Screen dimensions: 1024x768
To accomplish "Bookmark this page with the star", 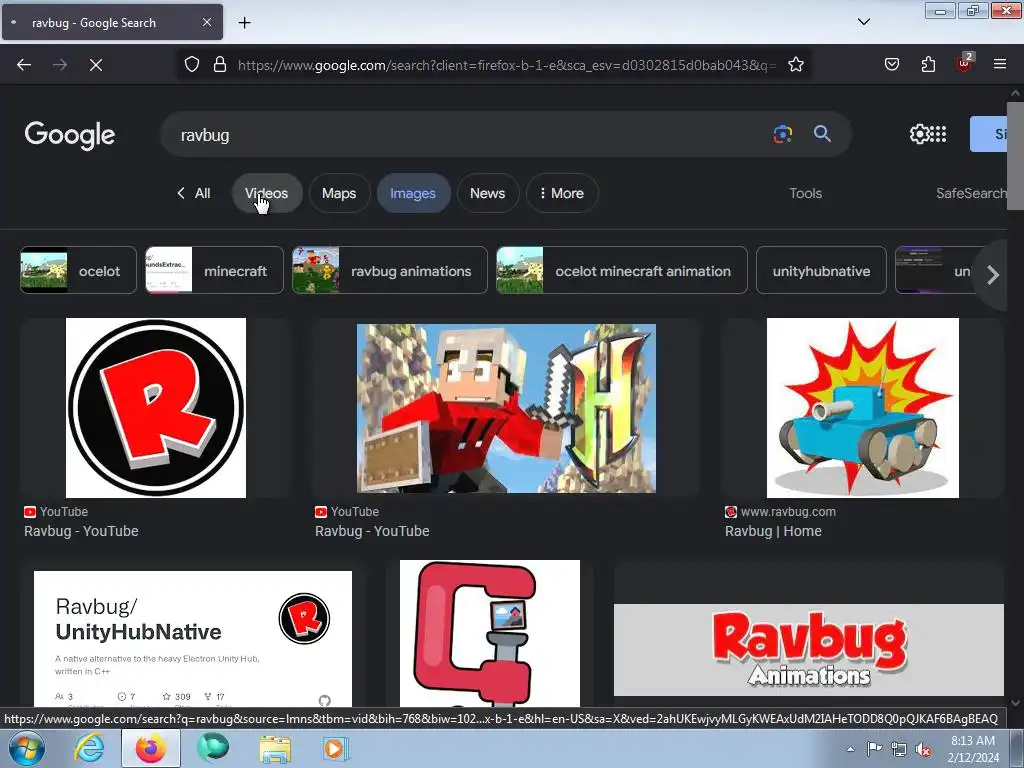I will tap(795, 65).
